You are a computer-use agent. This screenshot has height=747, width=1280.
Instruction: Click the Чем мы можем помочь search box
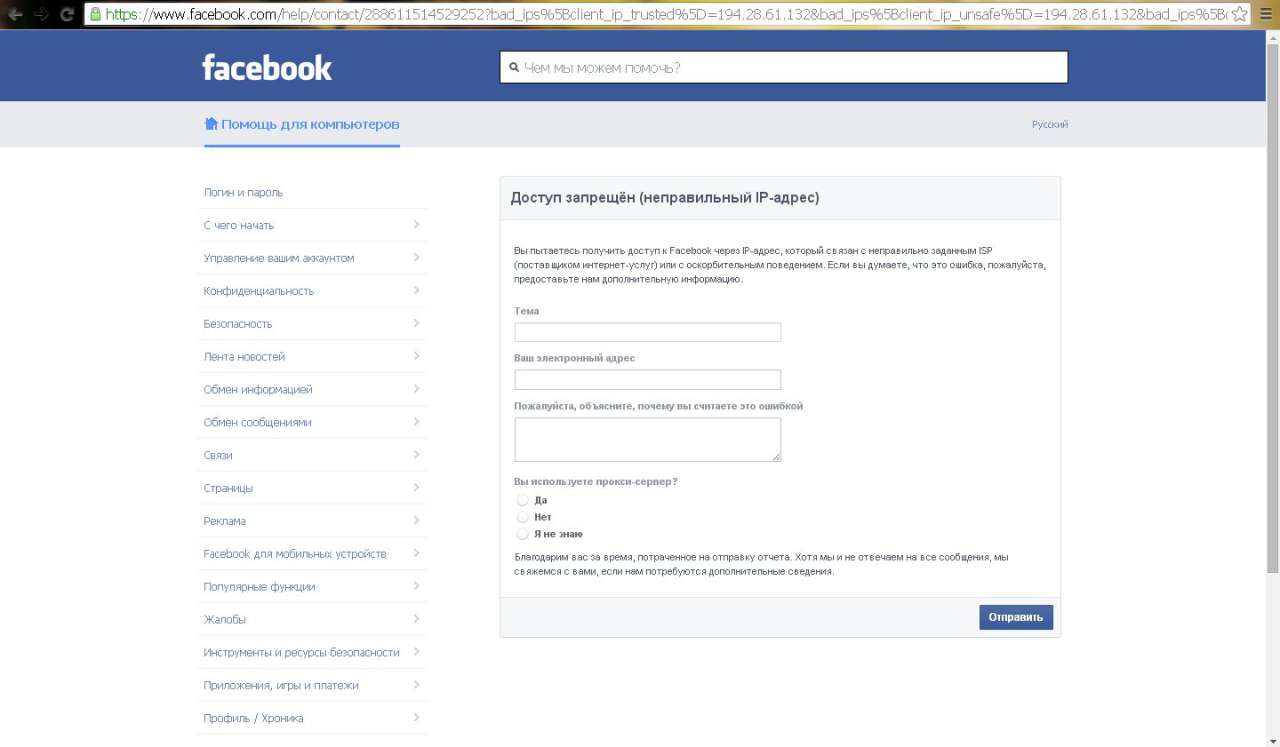pyautogui.click(x=784, y=67)
